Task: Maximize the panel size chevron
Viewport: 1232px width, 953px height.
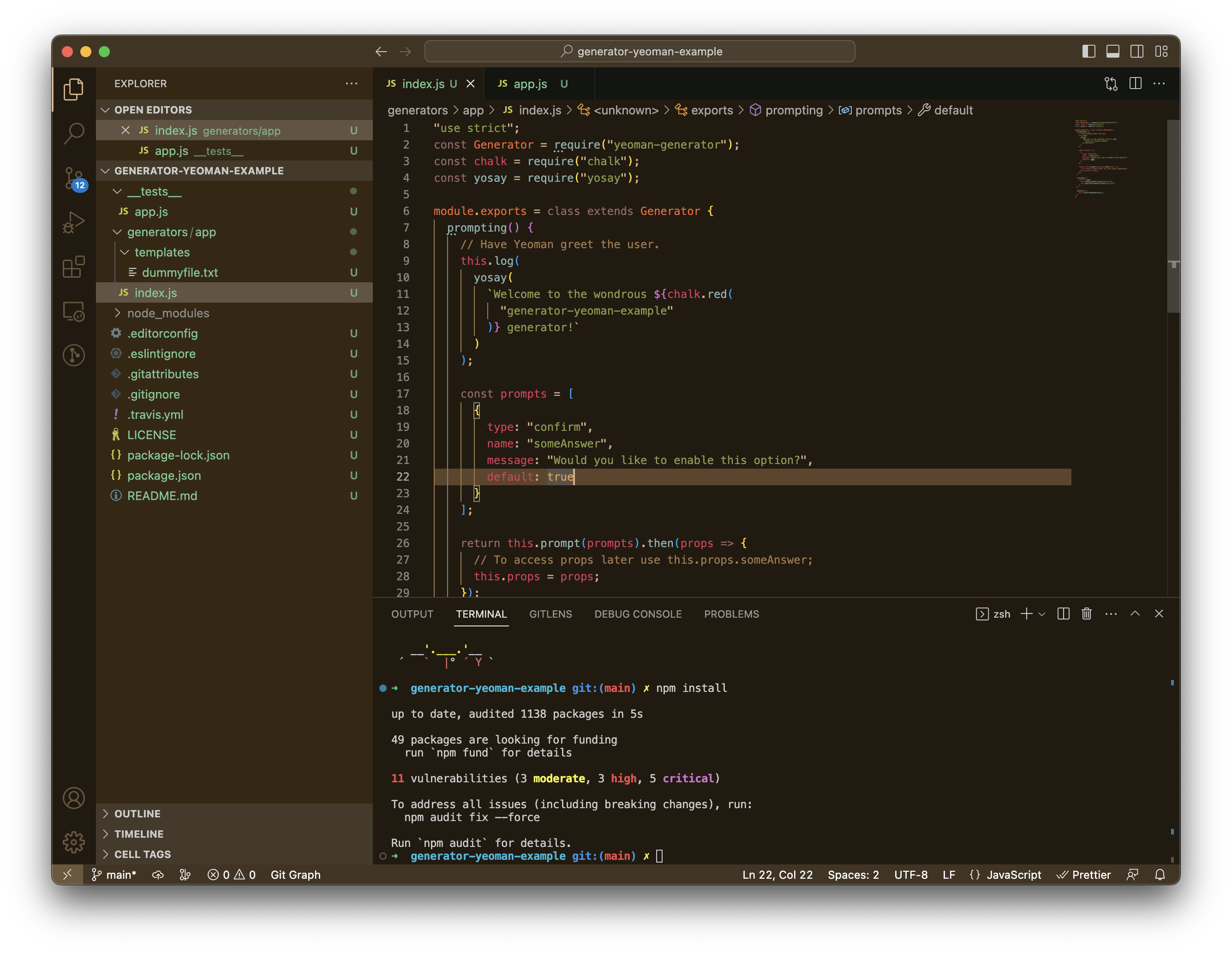Action: pos(1135,613)
